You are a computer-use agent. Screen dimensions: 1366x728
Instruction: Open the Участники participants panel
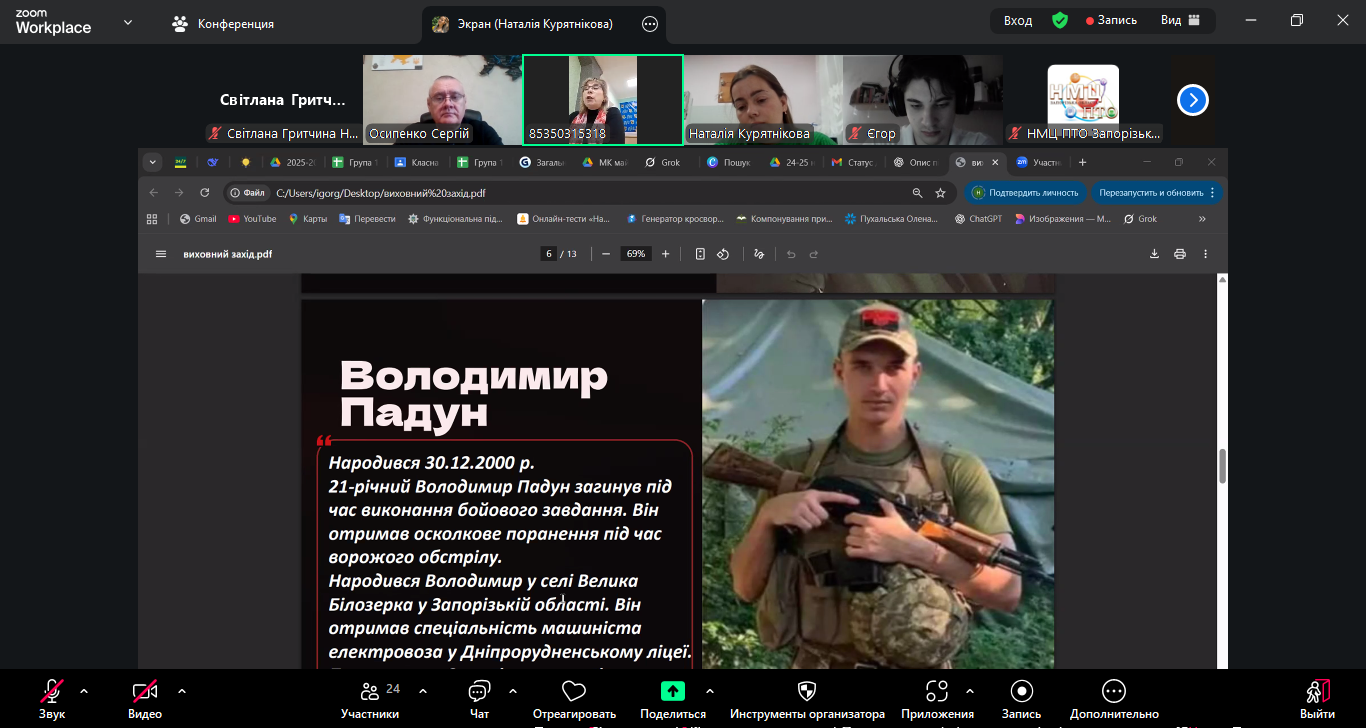(370, 698)
